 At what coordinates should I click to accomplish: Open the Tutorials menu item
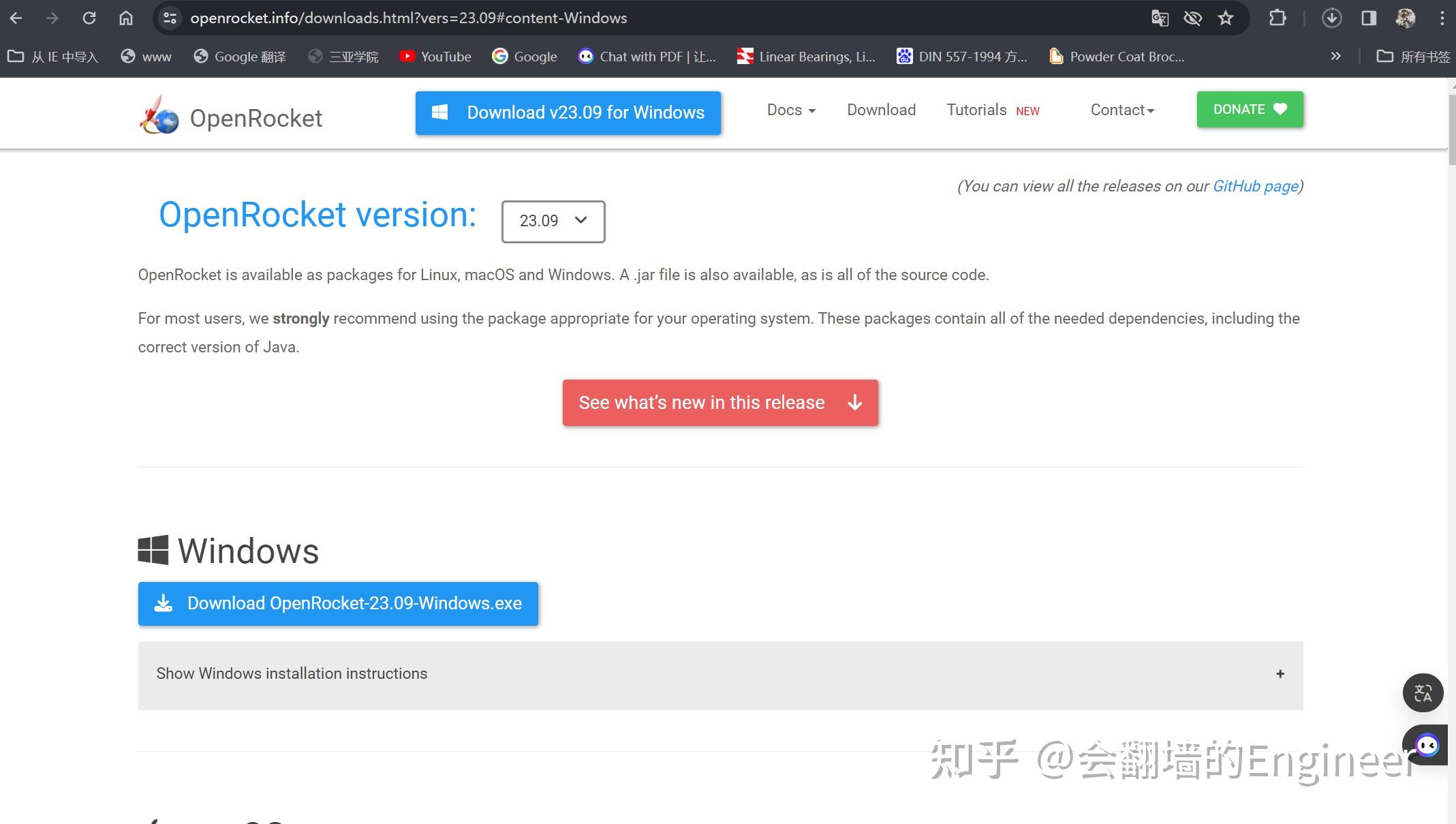(976, 110)
